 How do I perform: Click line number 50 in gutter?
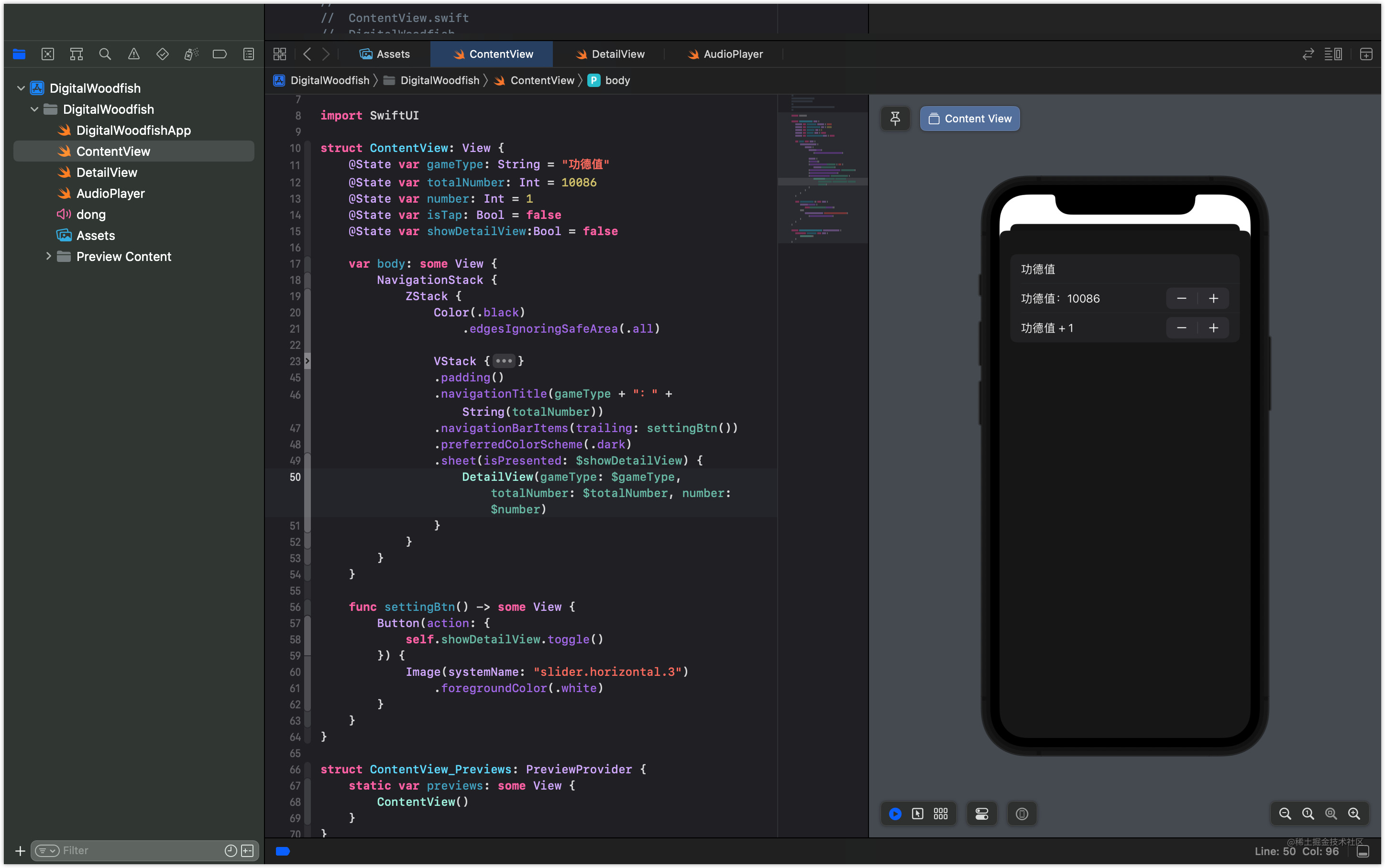click(x=295, y=477)
